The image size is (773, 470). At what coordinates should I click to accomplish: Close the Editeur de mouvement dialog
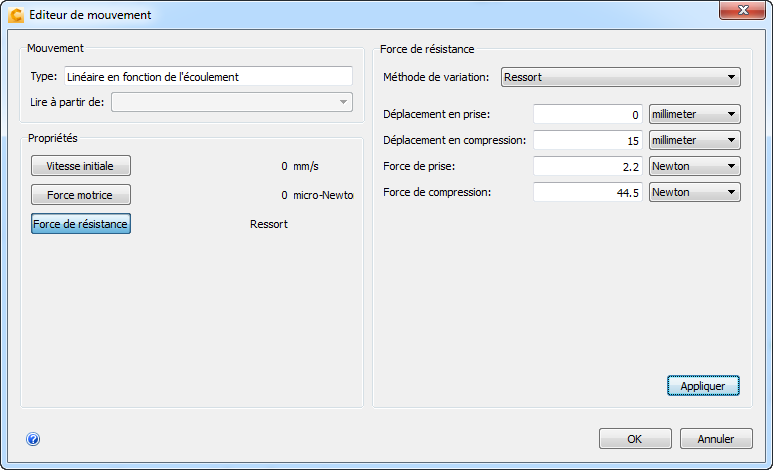742,10
